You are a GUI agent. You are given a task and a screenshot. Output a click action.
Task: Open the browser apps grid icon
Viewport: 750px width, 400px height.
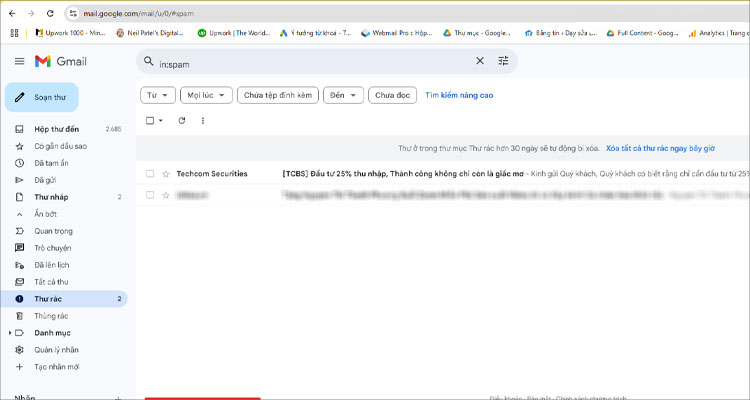[x=14, y=33]
